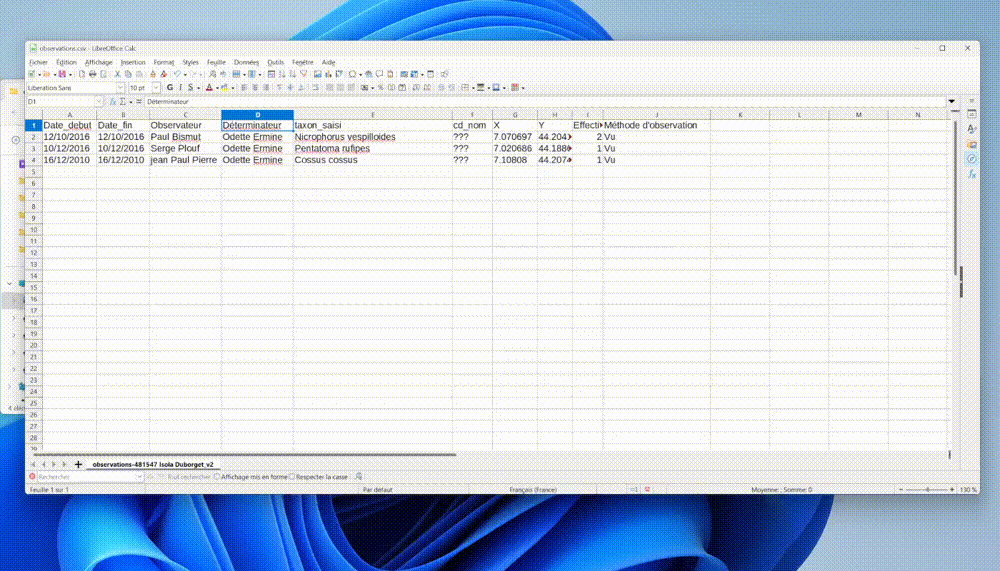Screen dimensions: 1000x571
Task: Select the Méthode d'observation header cell
Action: [656, 125]
